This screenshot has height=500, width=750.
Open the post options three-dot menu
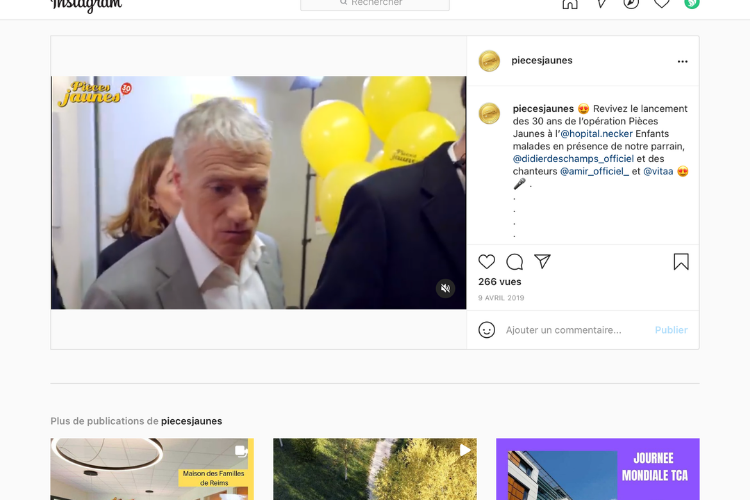683,61
